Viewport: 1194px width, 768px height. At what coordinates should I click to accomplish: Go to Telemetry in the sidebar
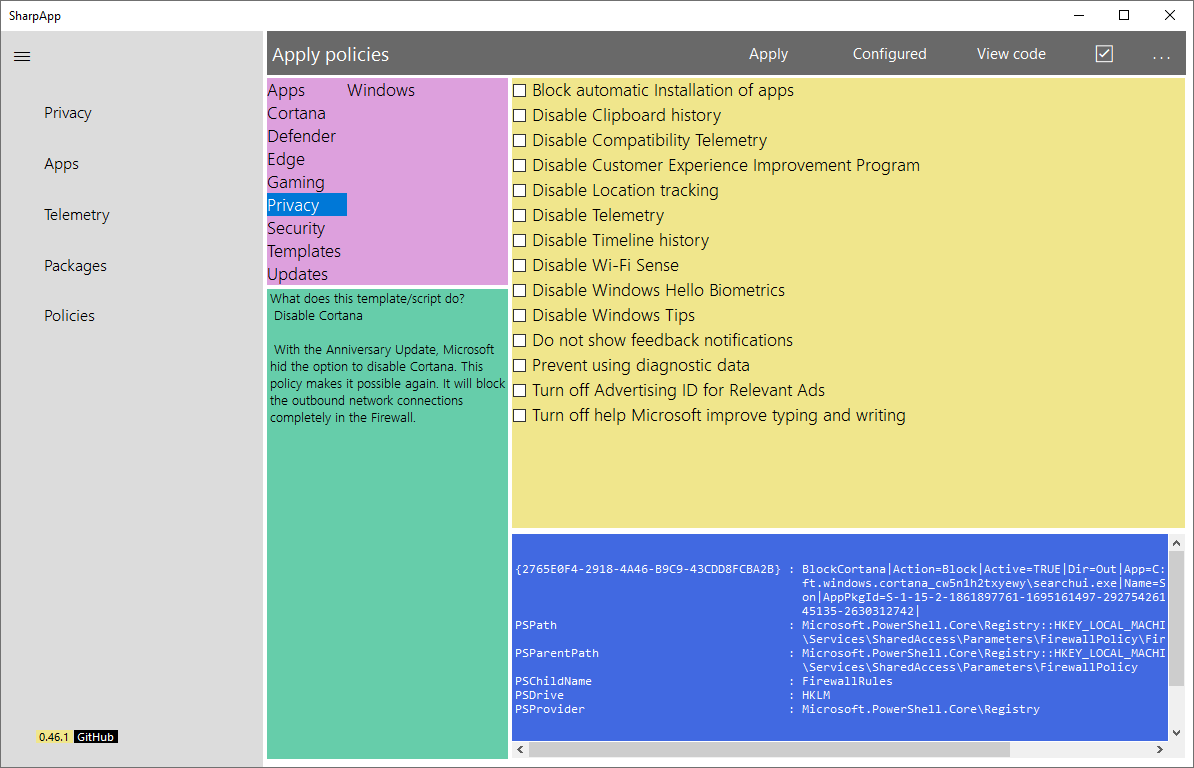[x=76, y=215]
